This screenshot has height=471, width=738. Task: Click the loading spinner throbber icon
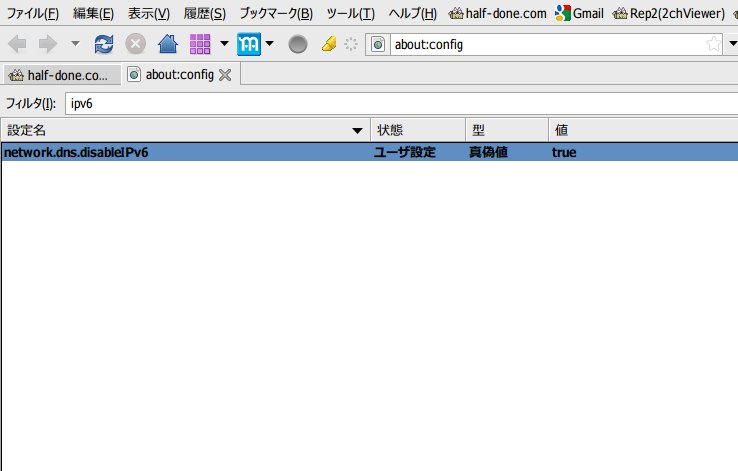351,44
